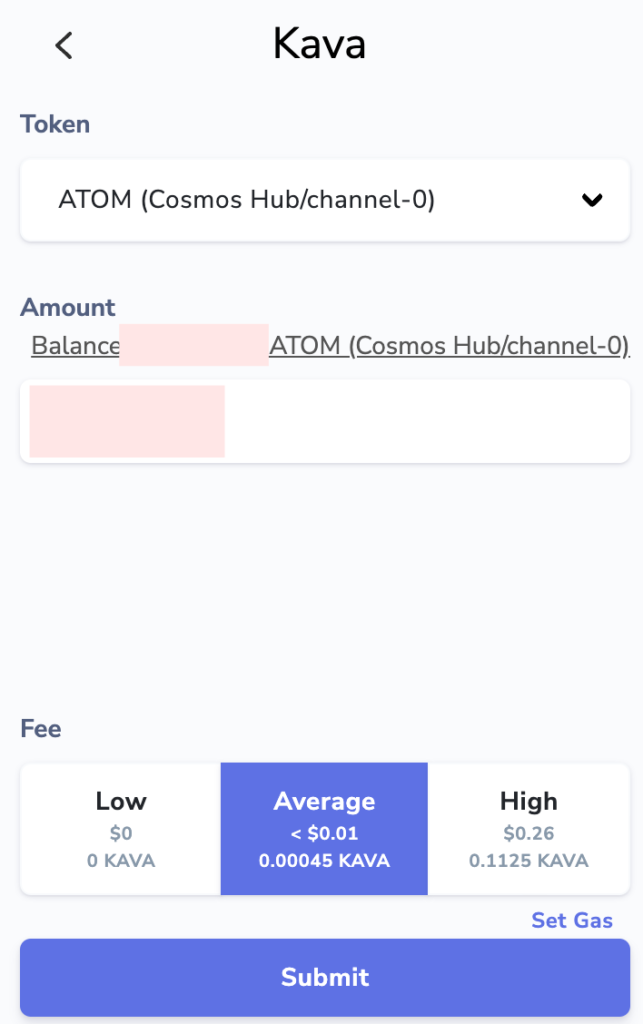Select the Low fee option
Screen dimensions: 643x1024
[120, 828]
